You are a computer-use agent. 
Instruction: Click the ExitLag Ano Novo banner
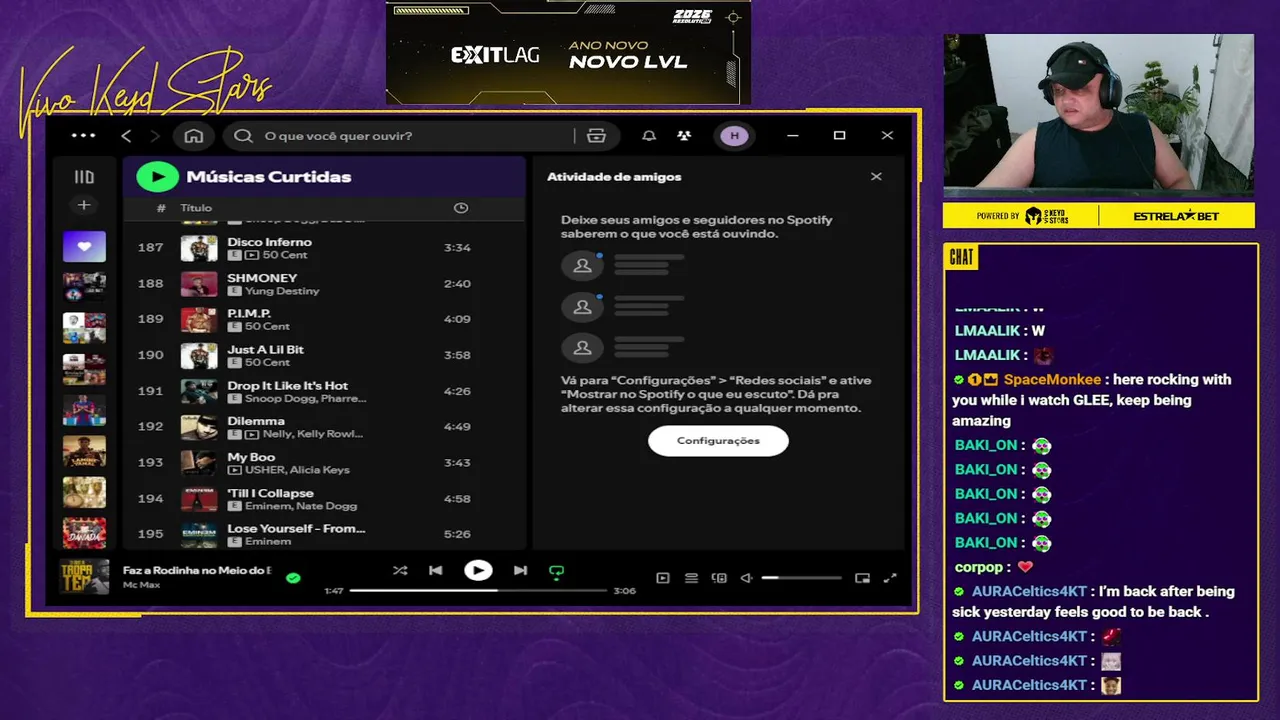(568, 52)
